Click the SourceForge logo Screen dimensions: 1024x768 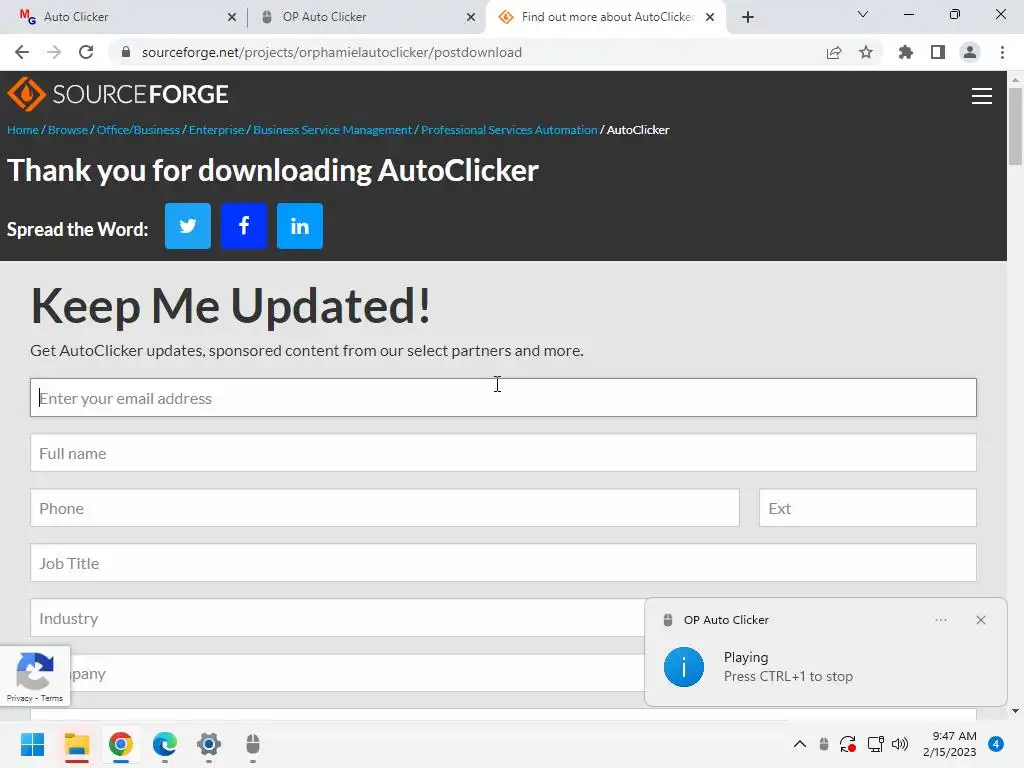pyautogui.click(x=118, y=94)
